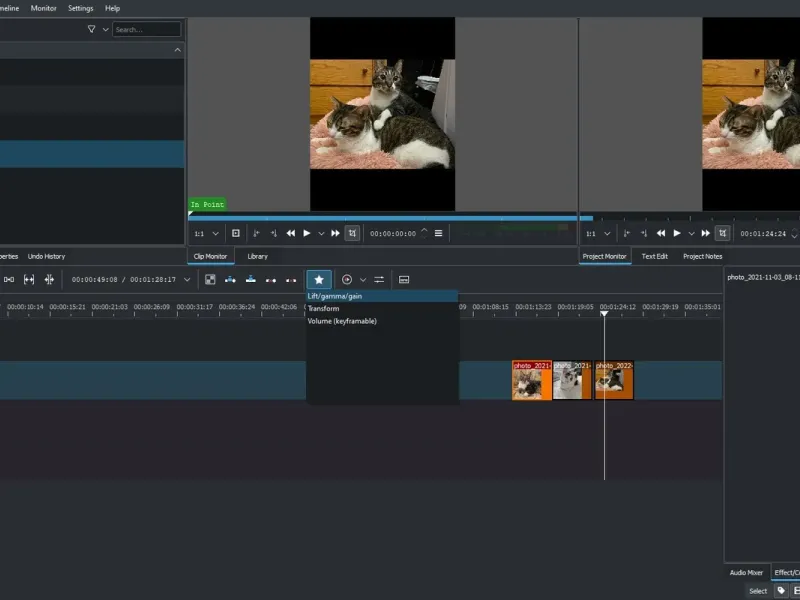Open the Clip Monitor play options dropdown
The height and width of the screenshot is (600, 800).
pos(321,234)
